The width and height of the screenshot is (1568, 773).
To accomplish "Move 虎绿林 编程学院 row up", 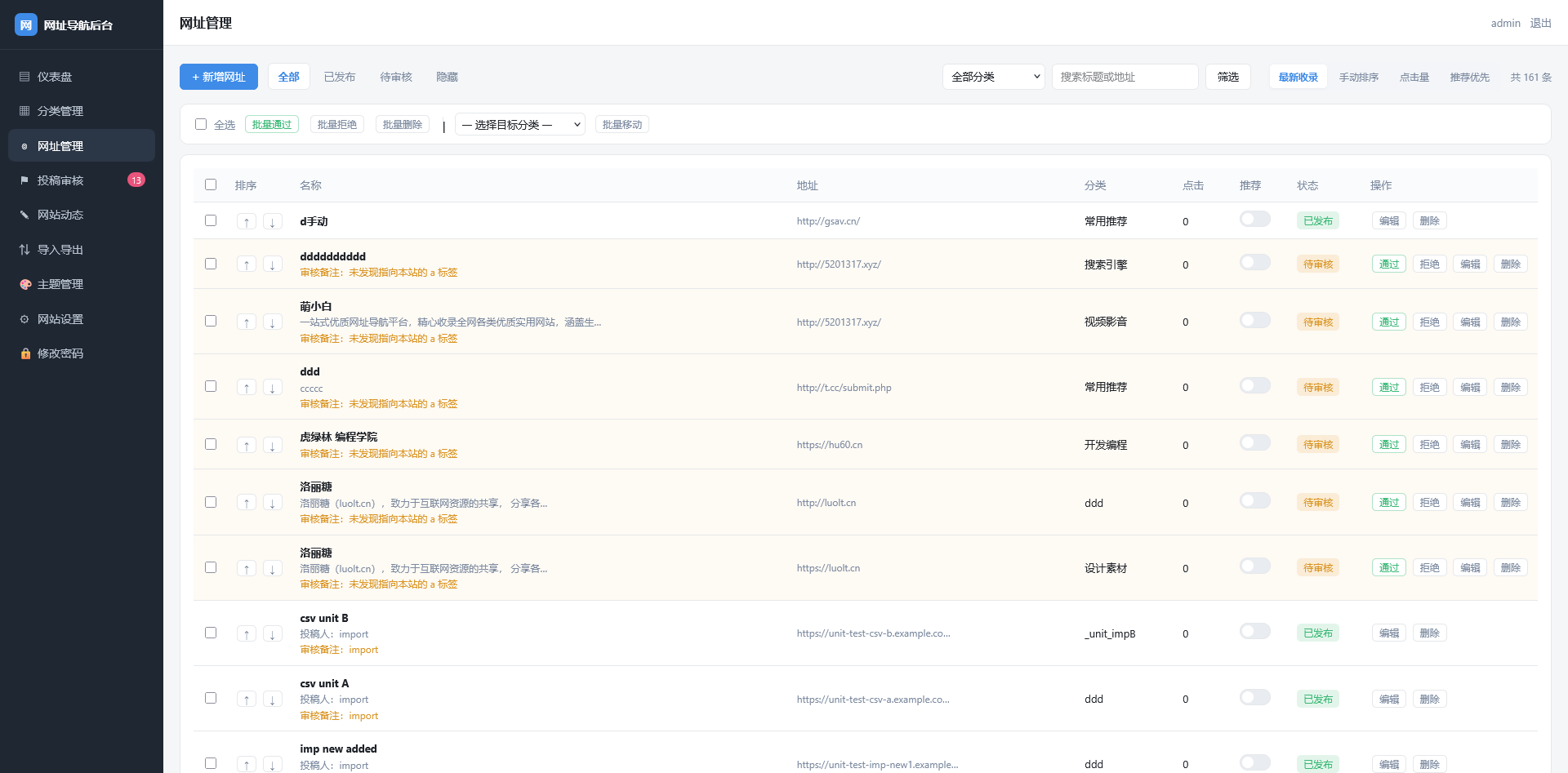I will tap(247, 445).
